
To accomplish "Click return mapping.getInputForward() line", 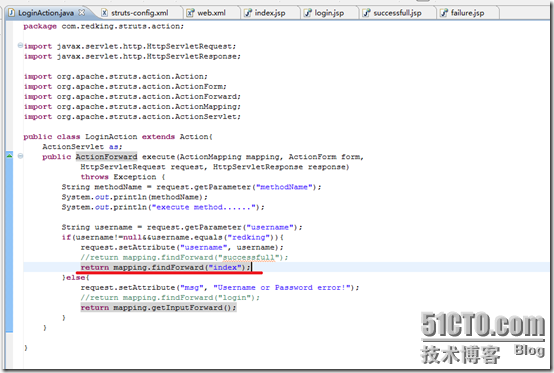I will point(158,308).
